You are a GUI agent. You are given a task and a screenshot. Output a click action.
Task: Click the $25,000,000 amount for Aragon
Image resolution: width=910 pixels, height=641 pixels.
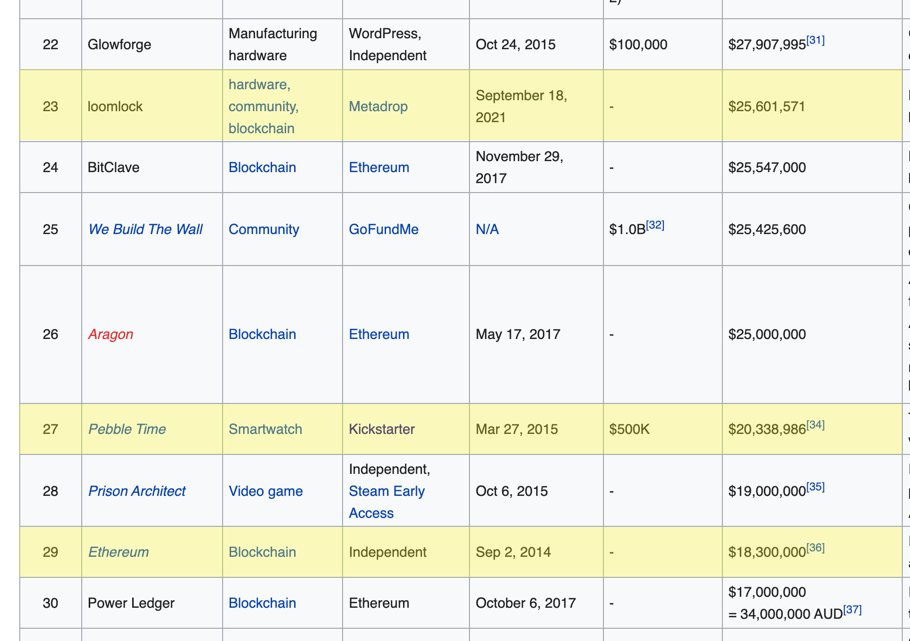tap(767, 334)
